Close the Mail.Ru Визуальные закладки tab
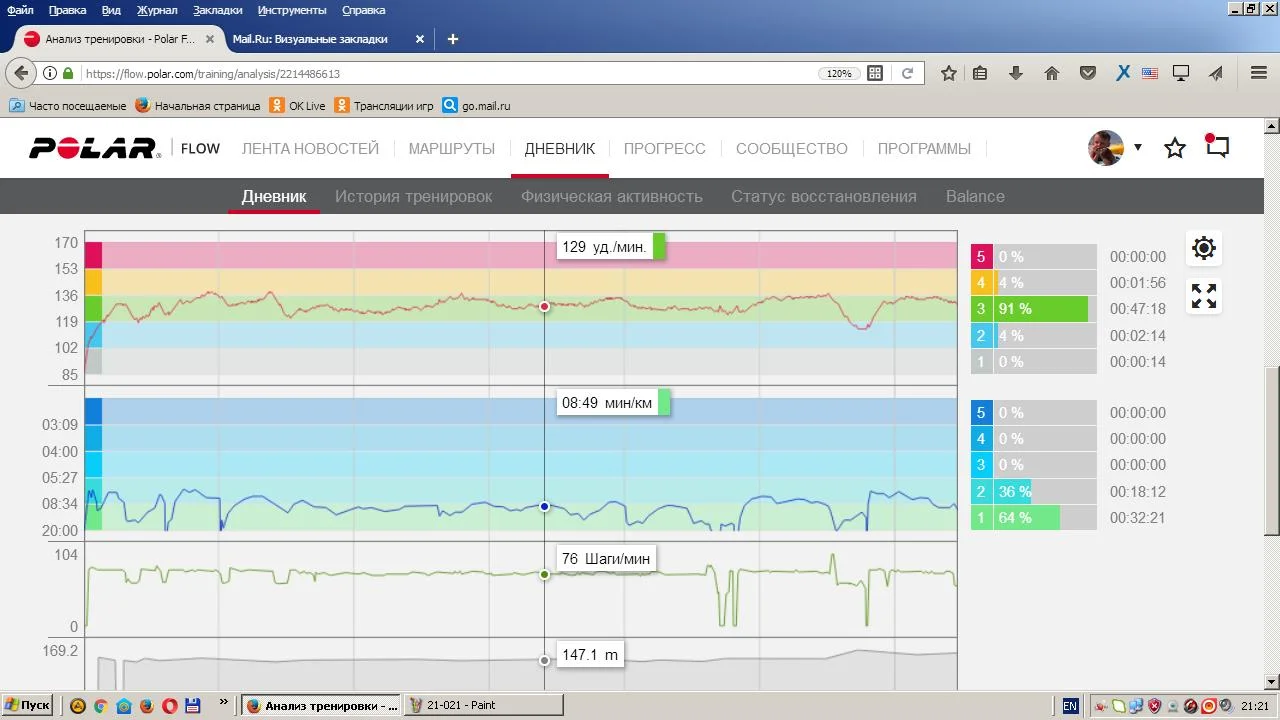The width and height of the screenshot is (1280, 720). pos(420,39)
